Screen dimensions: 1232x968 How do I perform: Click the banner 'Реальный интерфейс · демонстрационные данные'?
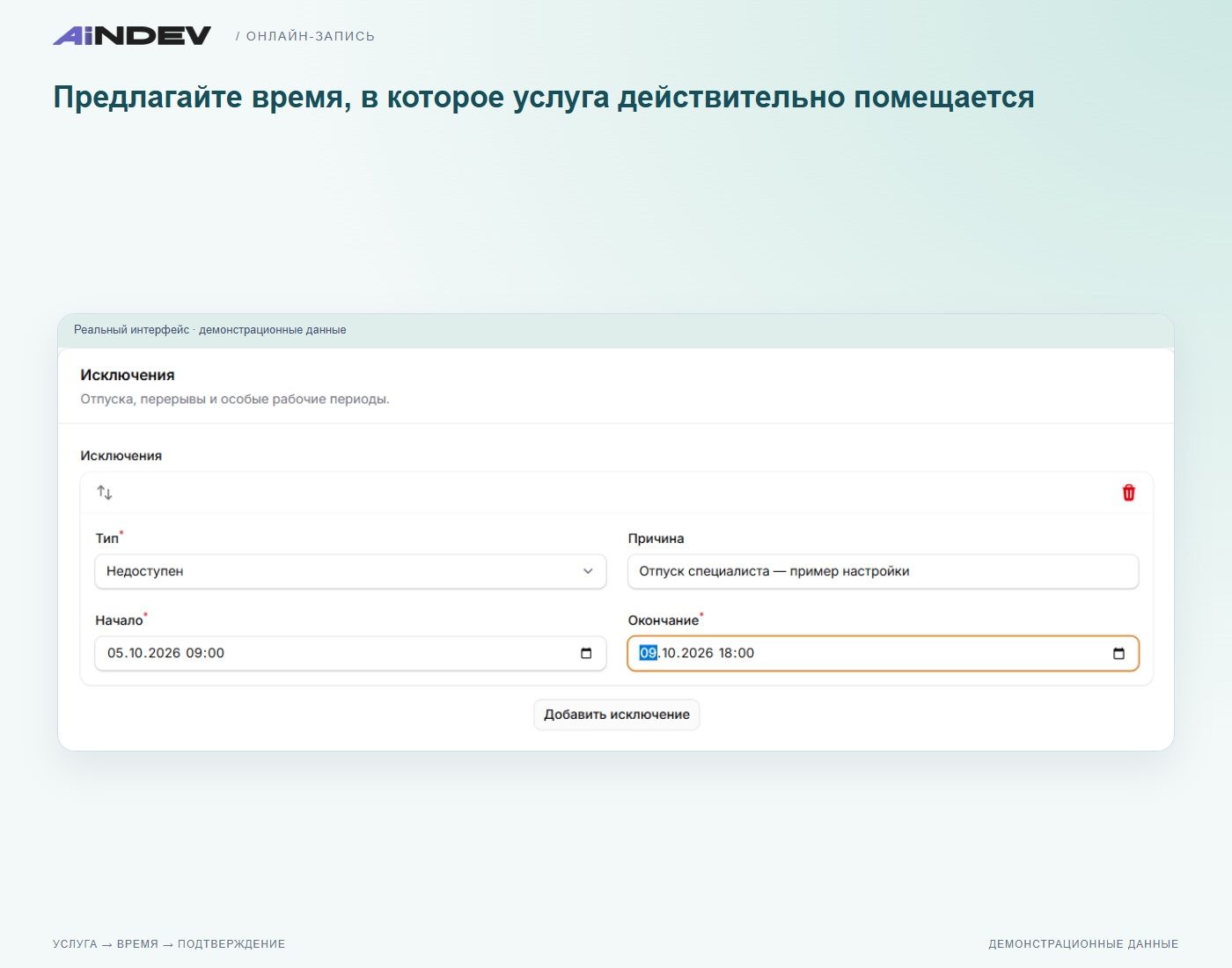coord(210,330)
